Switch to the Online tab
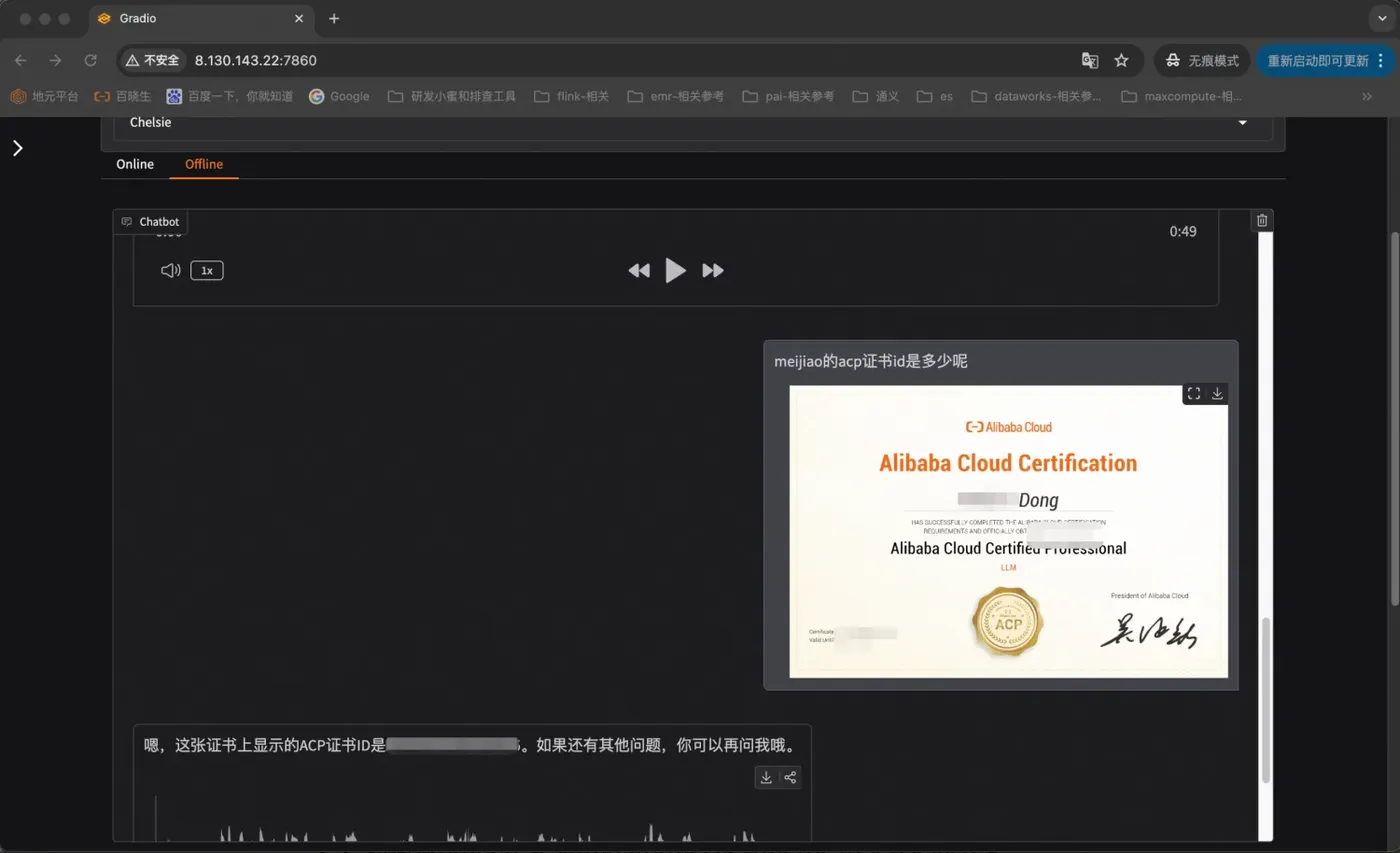Image resolution: width=1400 pixels, height=853 pixels. 135,164
